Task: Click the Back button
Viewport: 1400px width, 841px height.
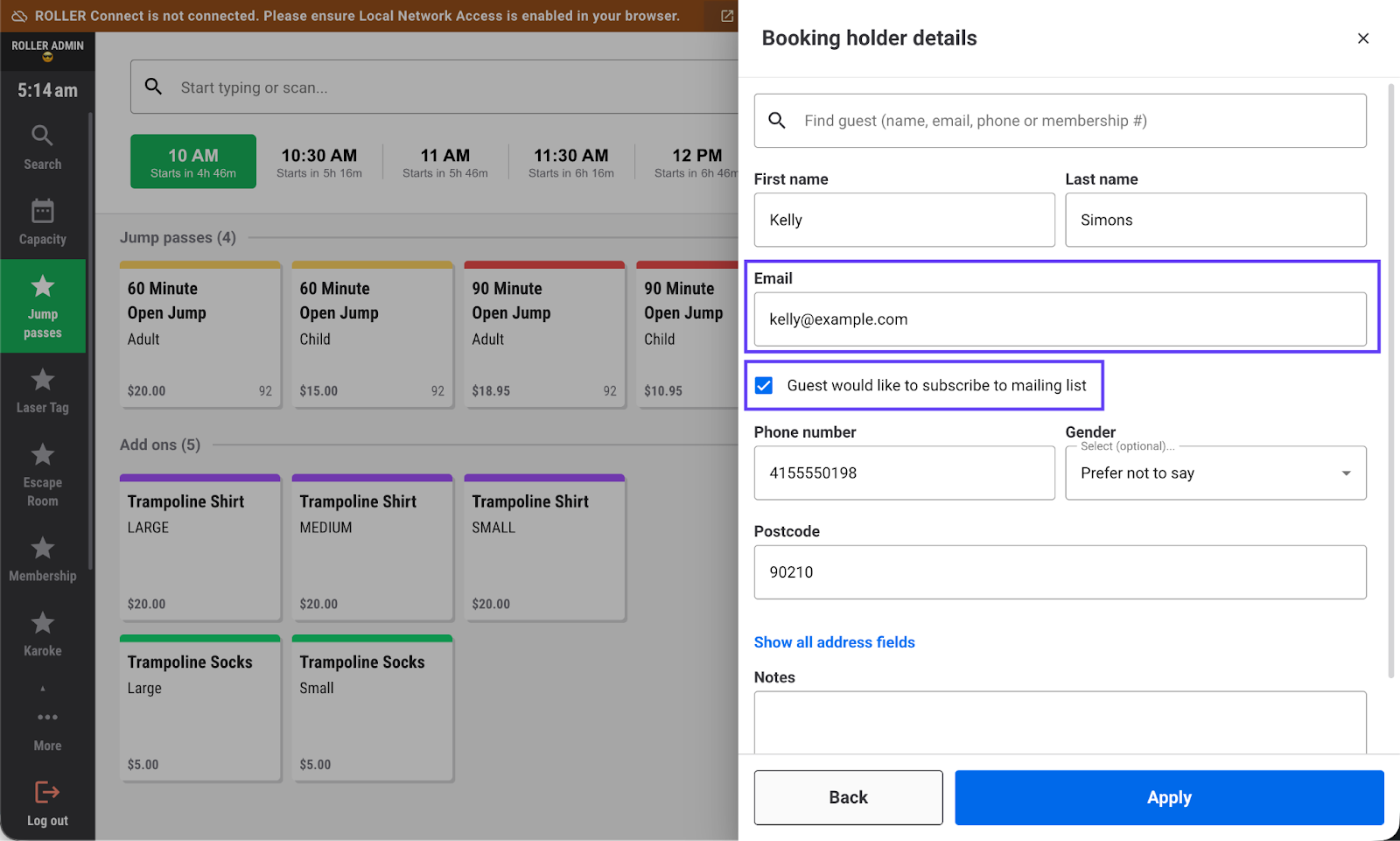Action: (849, 797)
